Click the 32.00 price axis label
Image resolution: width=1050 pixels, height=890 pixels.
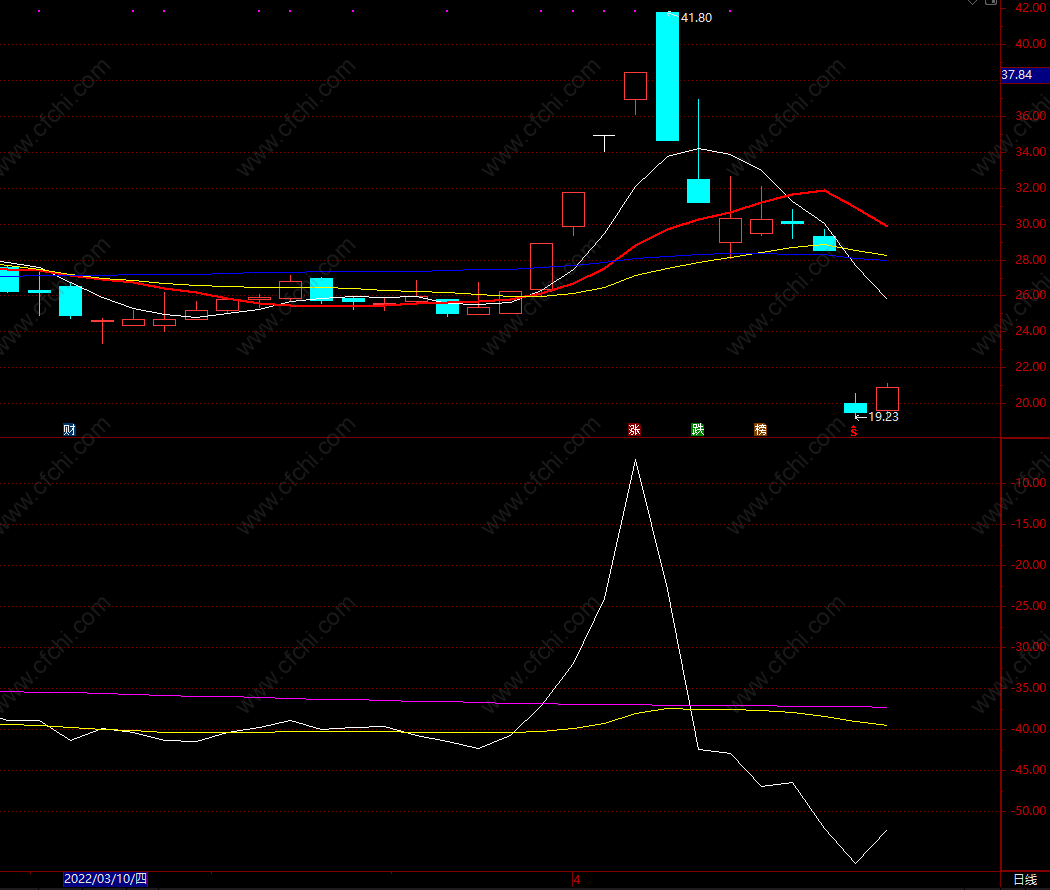click(x=1031, y=188)
